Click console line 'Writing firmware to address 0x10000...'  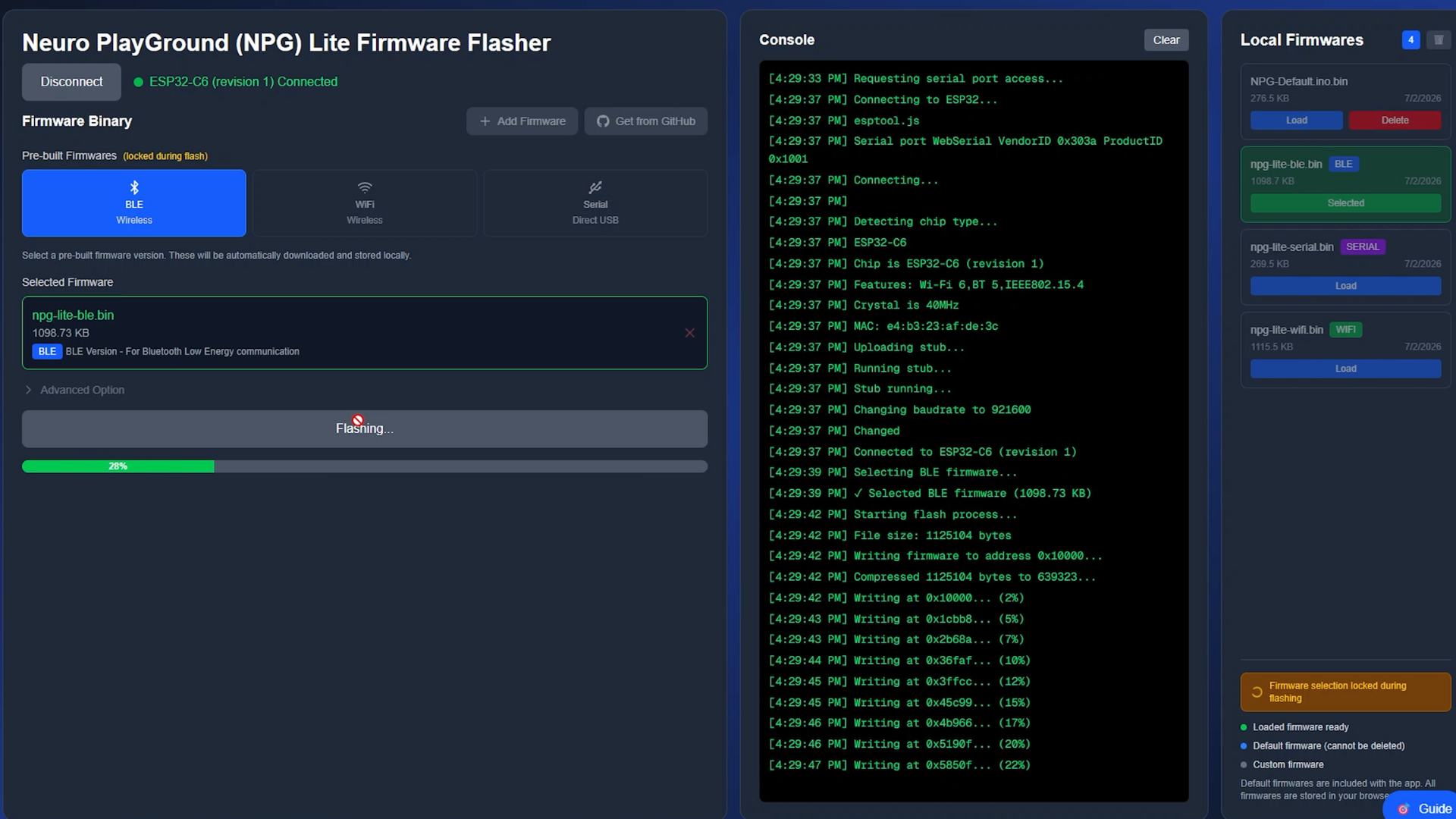(936, 557)
